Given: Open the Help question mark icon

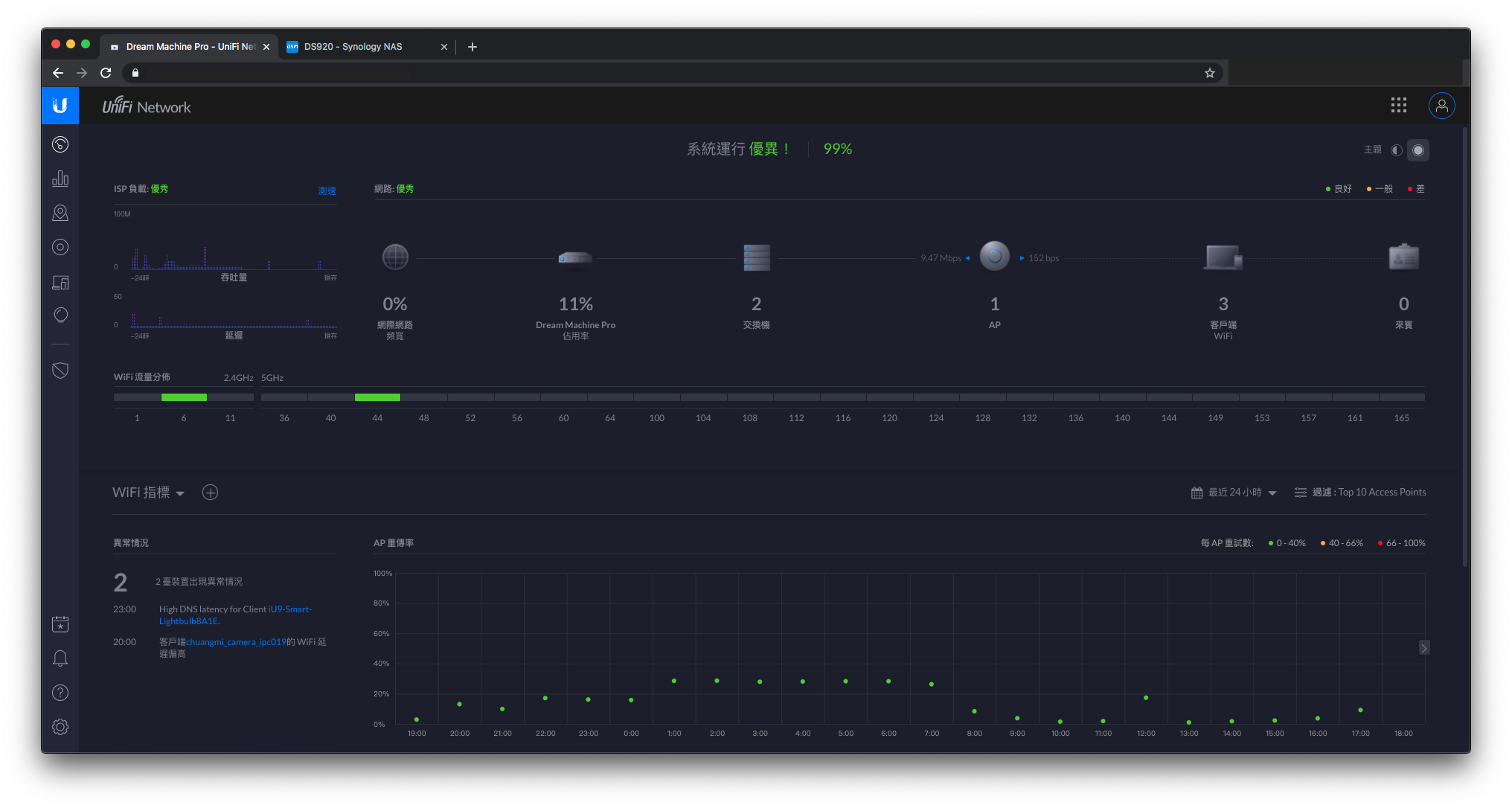Looking at the screenshot, I should (60, 693).
